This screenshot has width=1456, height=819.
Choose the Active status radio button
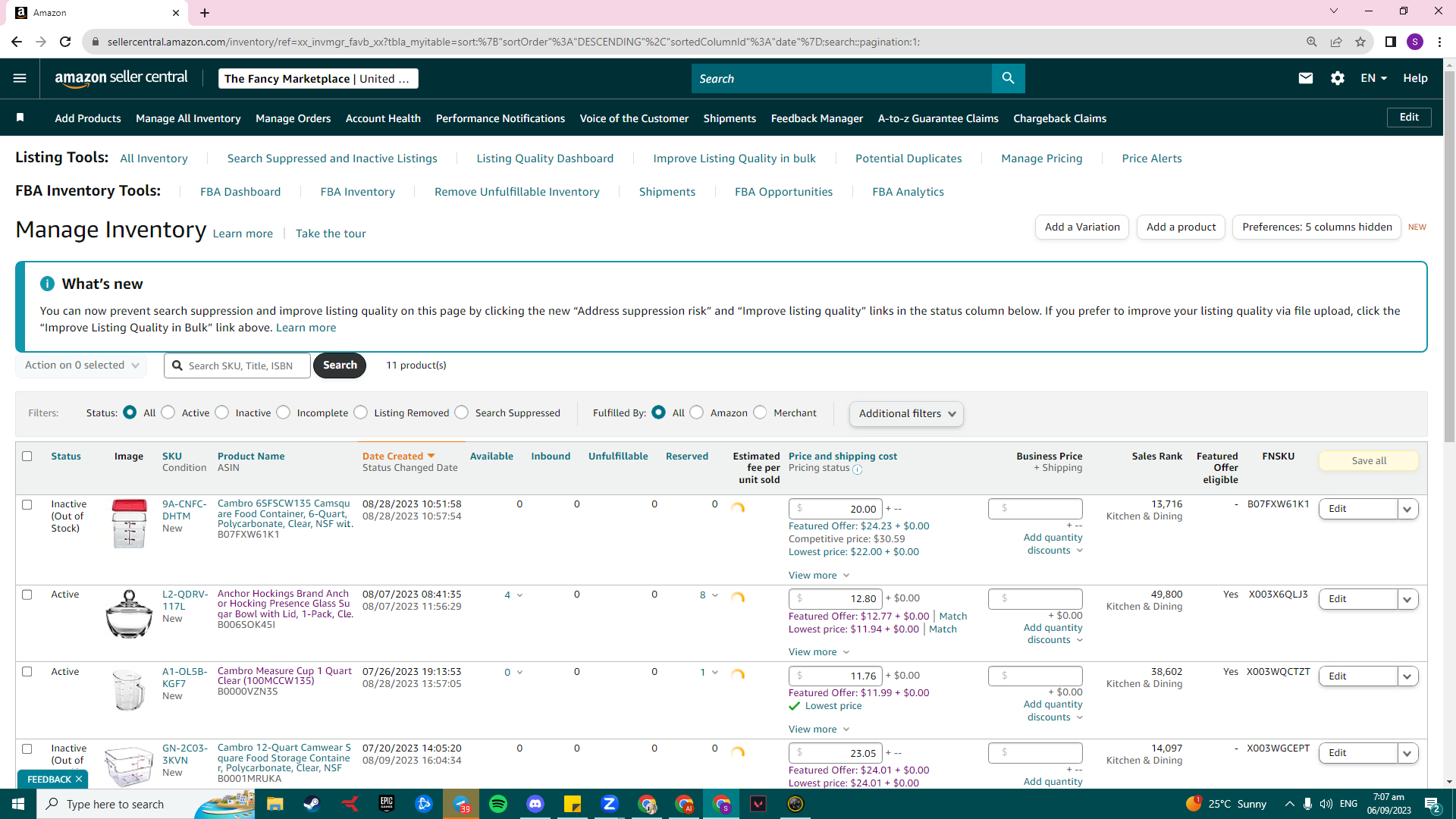coord(168,413)
